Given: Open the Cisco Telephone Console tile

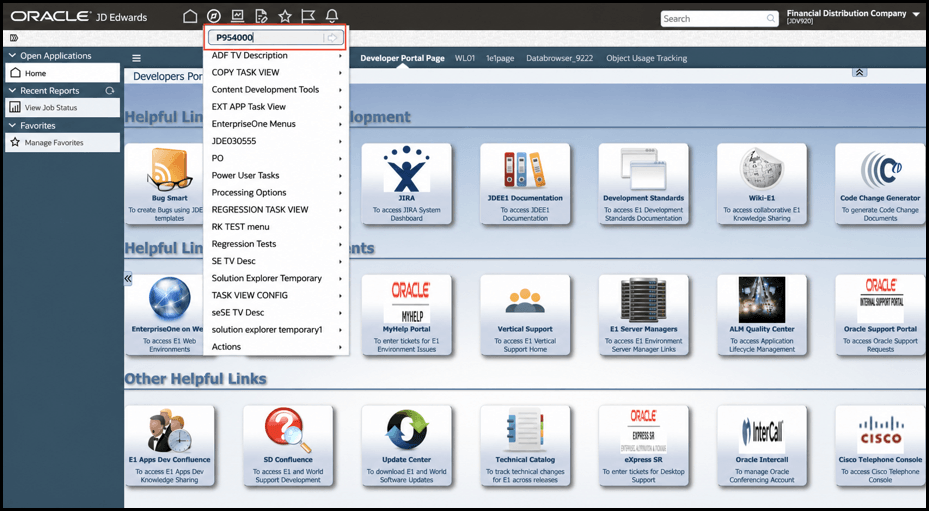Looking at the screenshot, I should pos(880,446).
